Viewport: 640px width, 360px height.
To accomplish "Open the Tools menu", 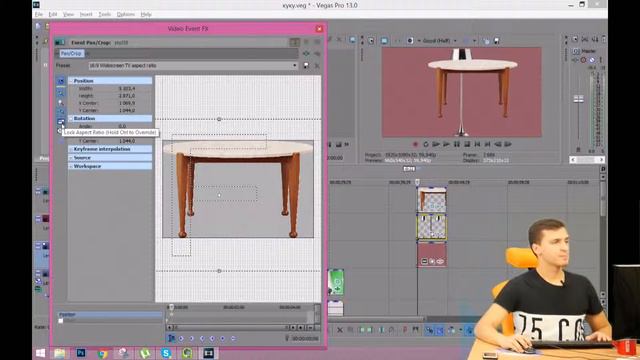I will pyautogui.click(x=104, y=14).
